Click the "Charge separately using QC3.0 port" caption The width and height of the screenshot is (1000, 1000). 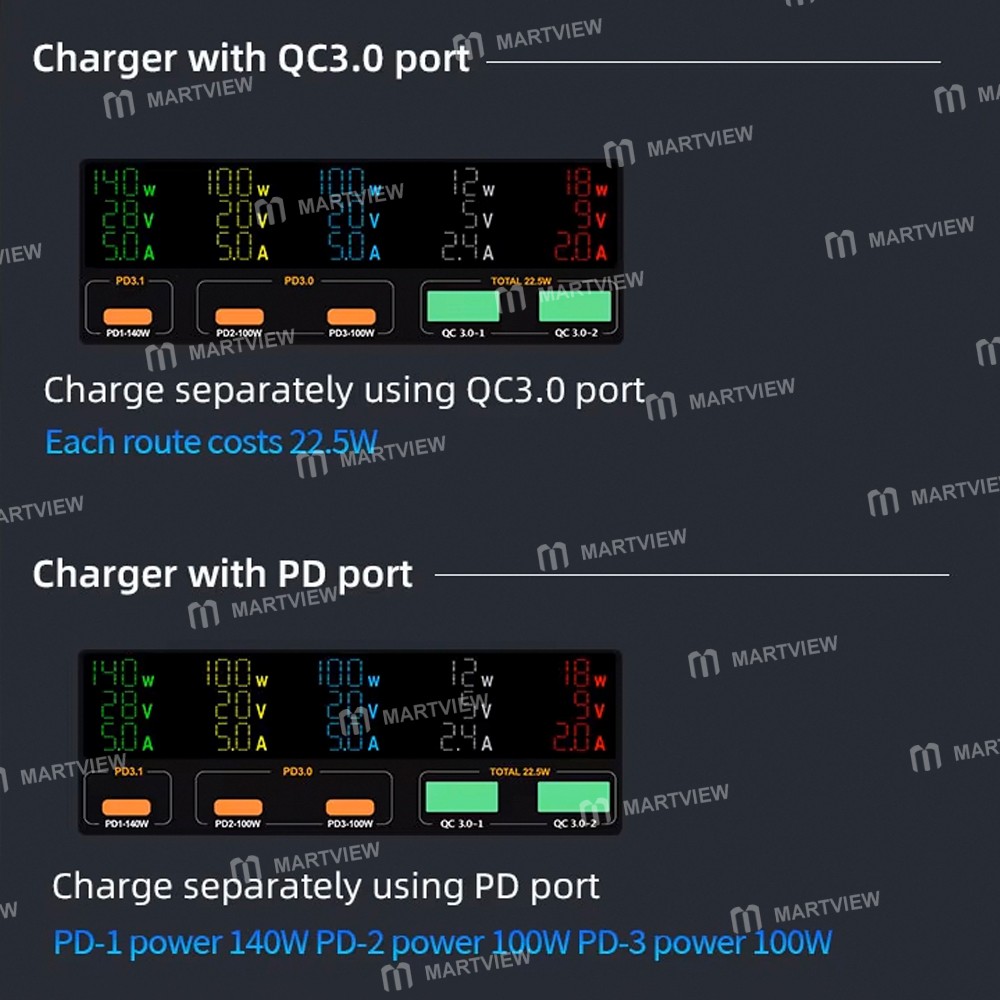click(x=344, y=390)
